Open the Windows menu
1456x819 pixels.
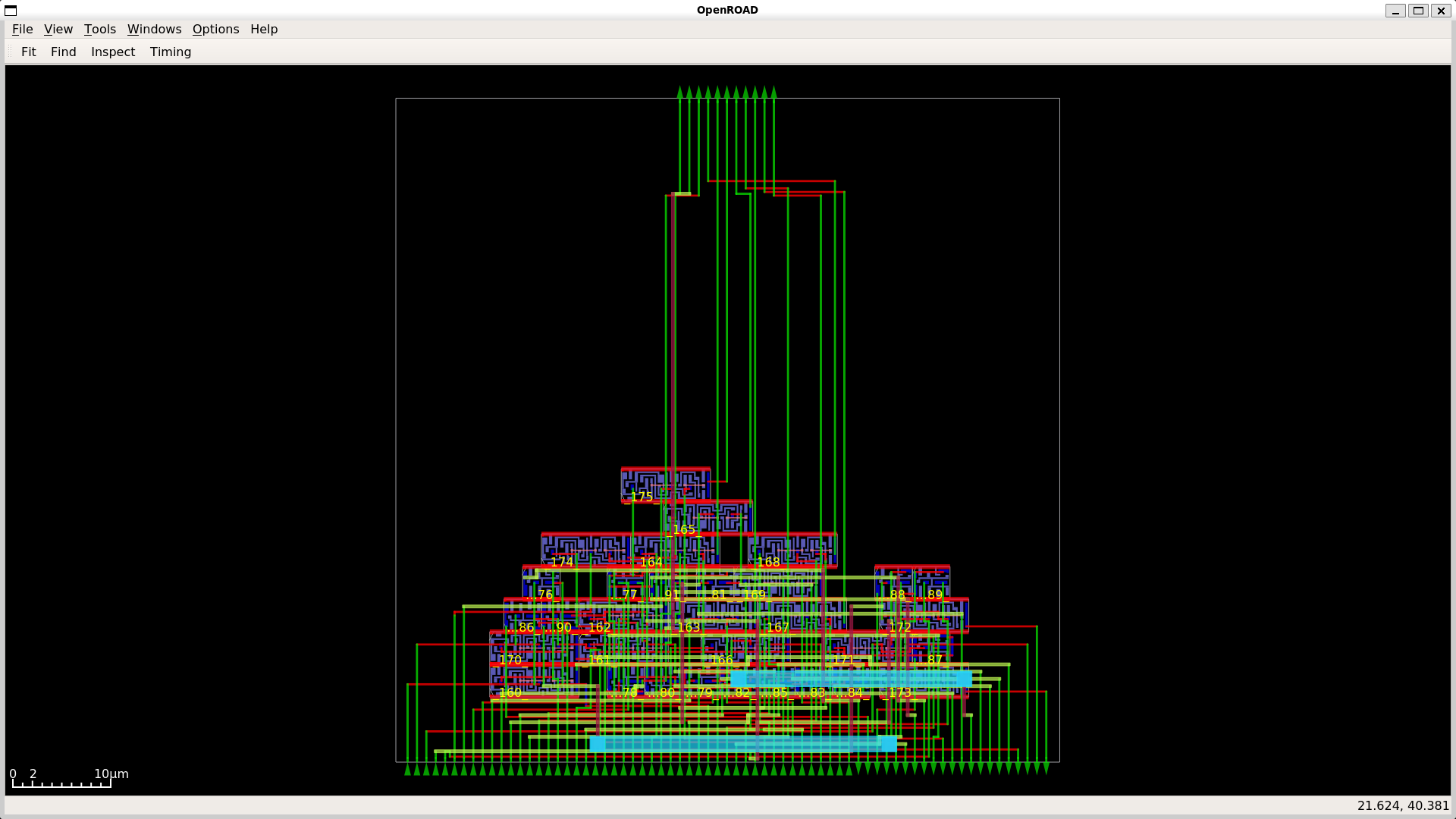point(154,29)
